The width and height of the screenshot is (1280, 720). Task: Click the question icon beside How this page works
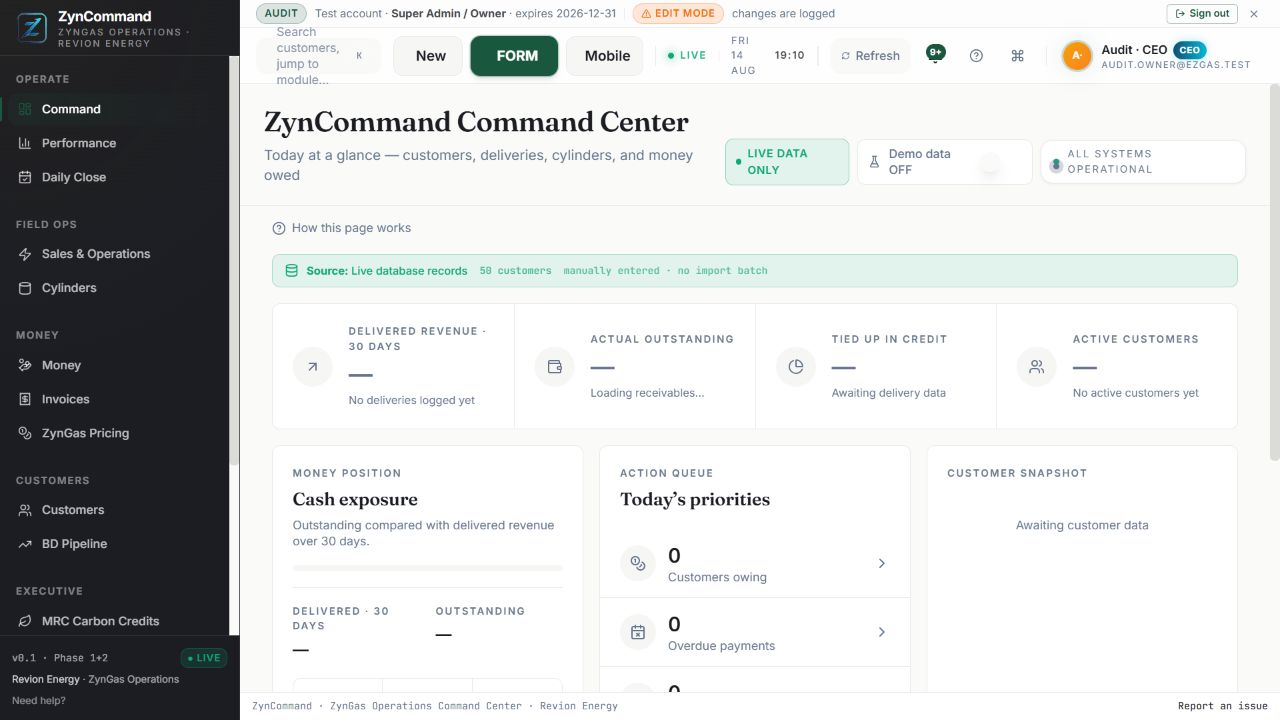(279, 228)
